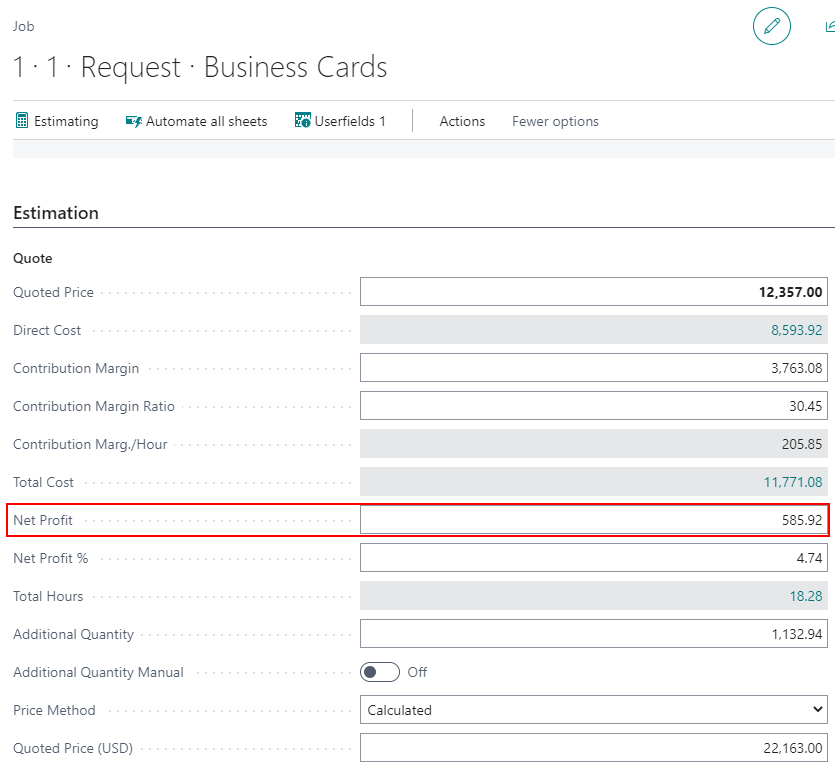Click the Contribution Marg./Hour value 205.85
The width and height of the screenshot is (835, 769).
tap(802, 444)
